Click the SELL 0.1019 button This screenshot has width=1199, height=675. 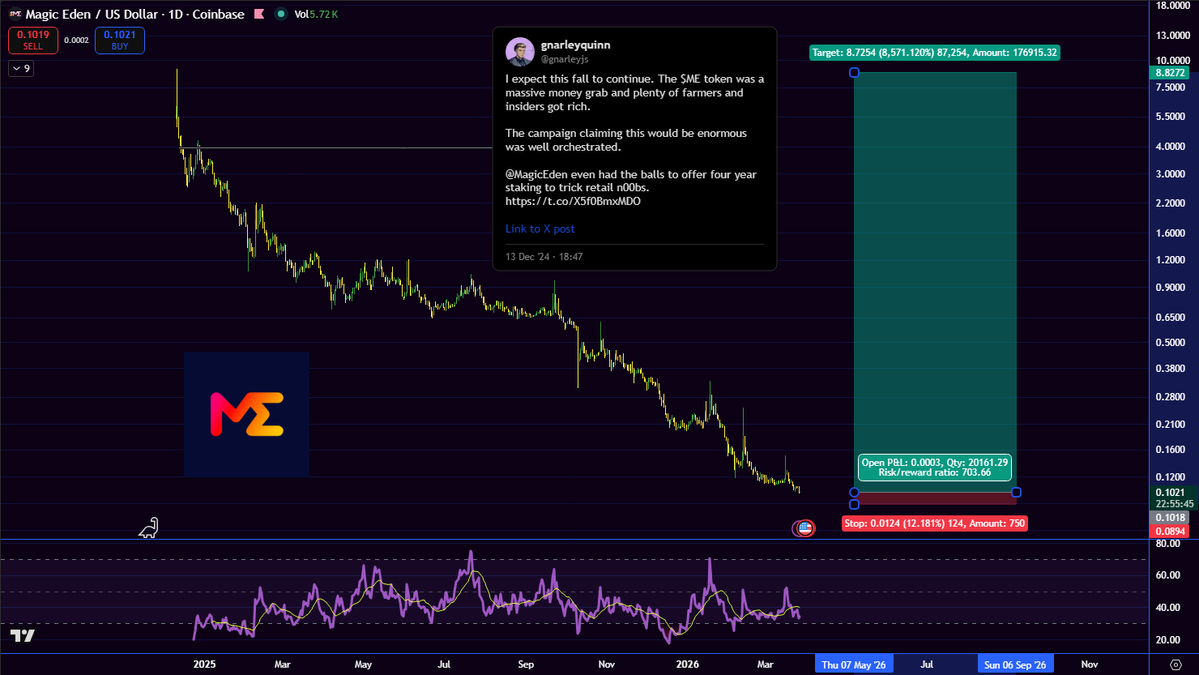click(x=33, y=40)
